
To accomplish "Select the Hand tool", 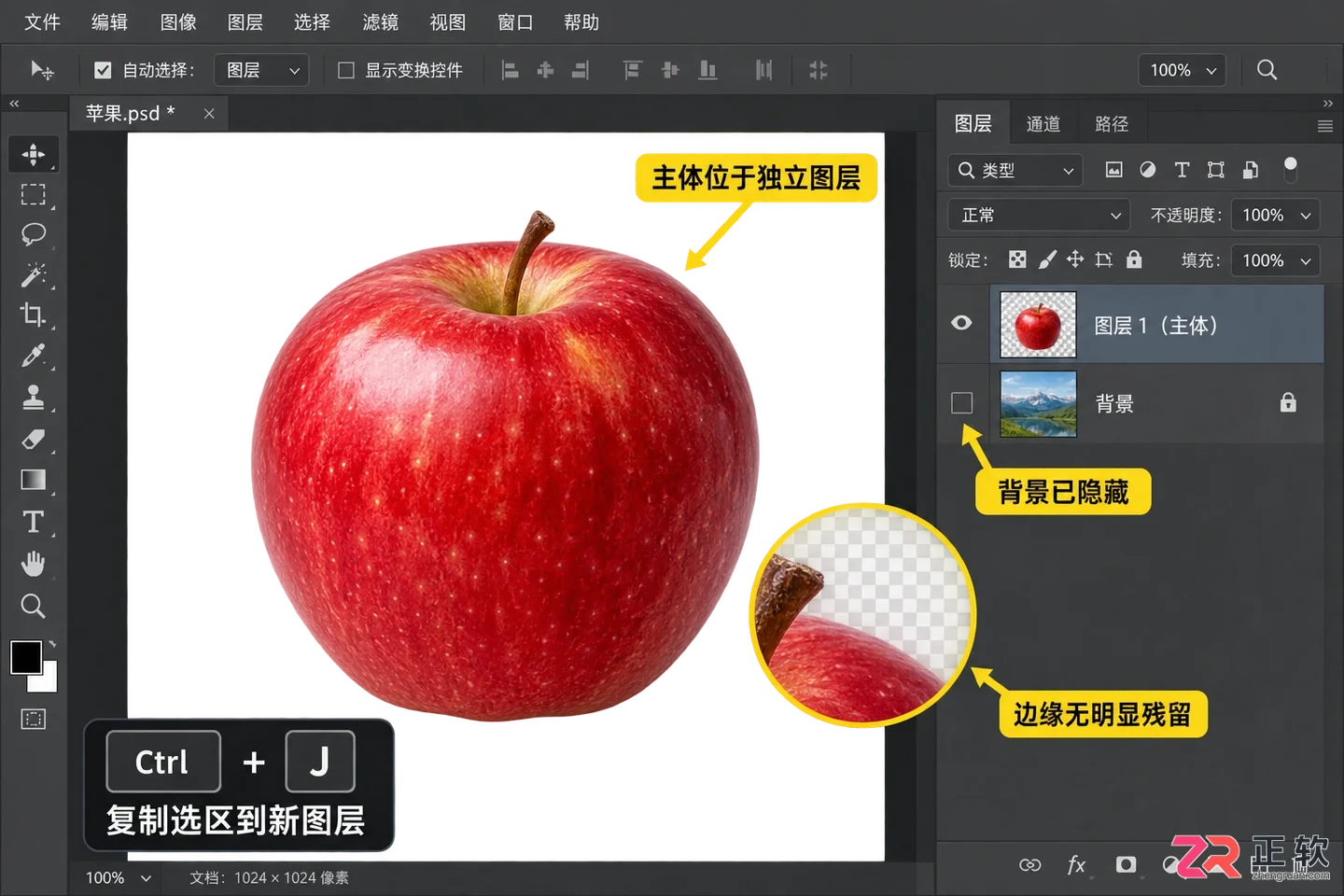I will point(34,564).
